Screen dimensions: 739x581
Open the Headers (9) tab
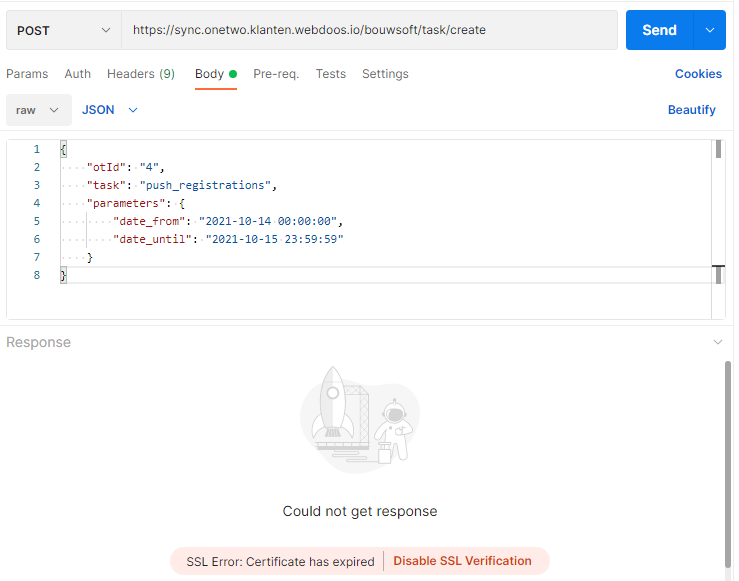click(x=141, y=74)
